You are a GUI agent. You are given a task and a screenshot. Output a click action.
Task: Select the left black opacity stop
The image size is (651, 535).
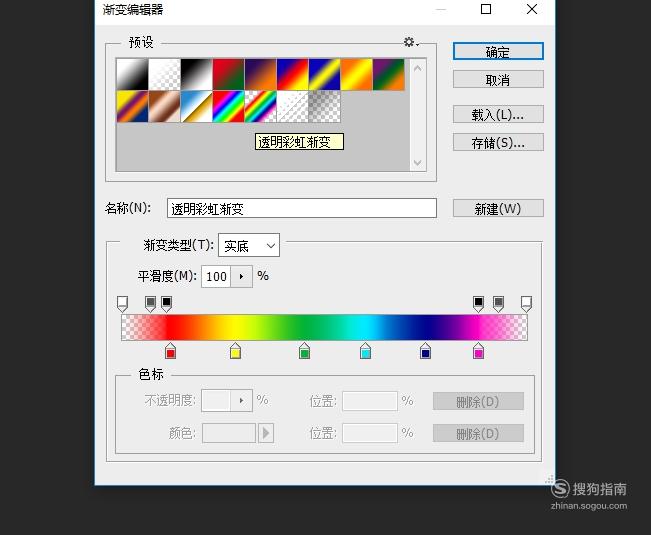(x=166, y=304)
